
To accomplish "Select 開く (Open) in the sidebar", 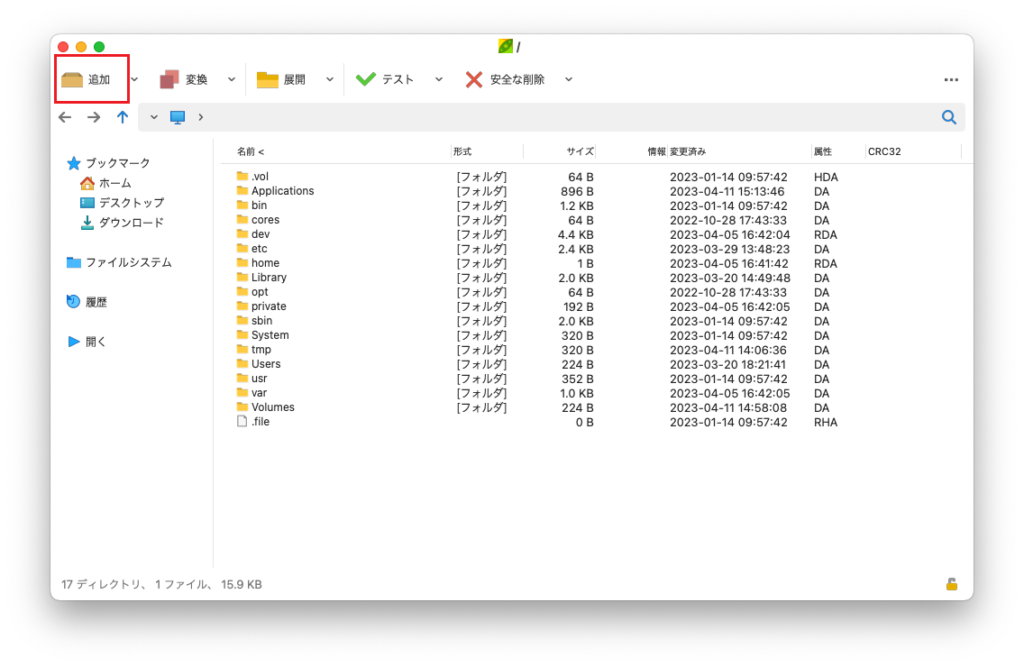I will pyautogui.click(x=87, y=342).
